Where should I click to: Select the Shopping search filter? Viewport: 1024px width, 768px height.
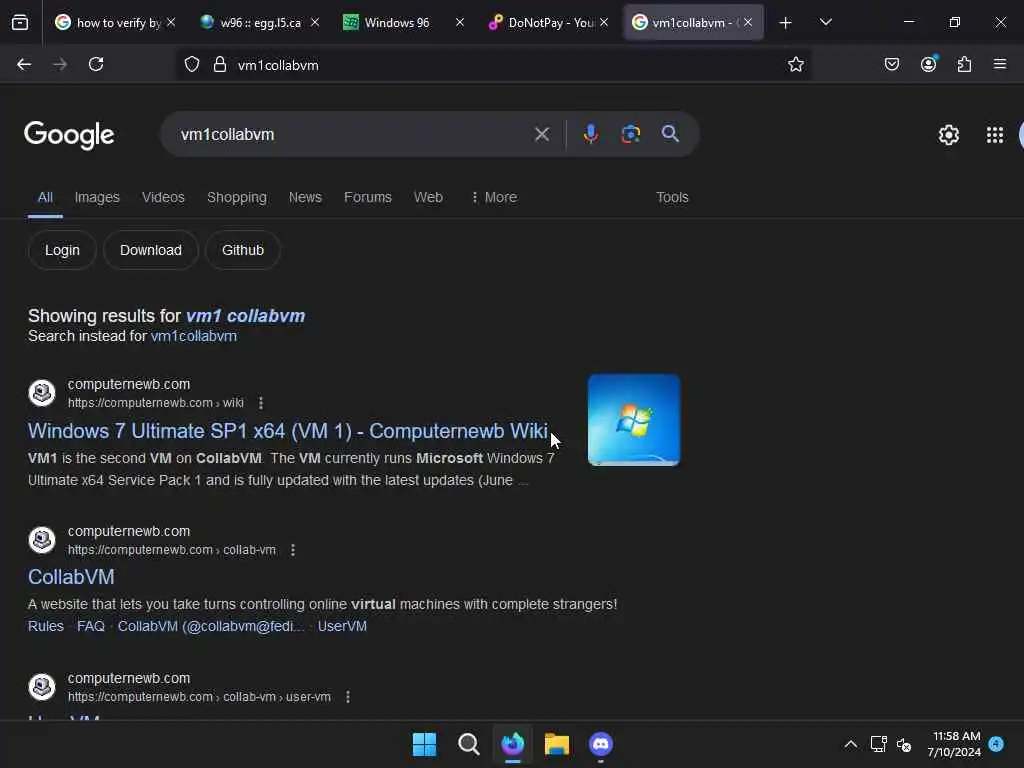[236, 197]
